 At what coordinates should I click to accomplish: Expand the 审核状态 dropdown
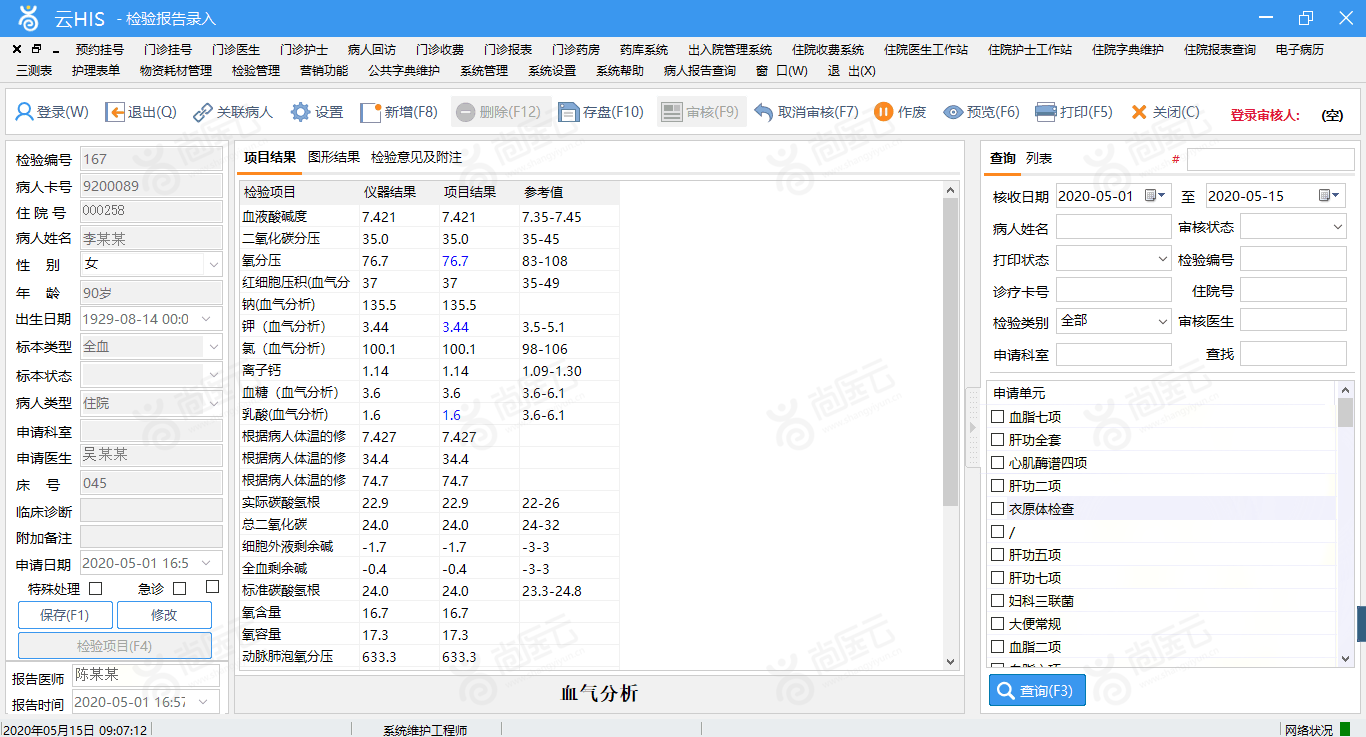[1338, 227]
